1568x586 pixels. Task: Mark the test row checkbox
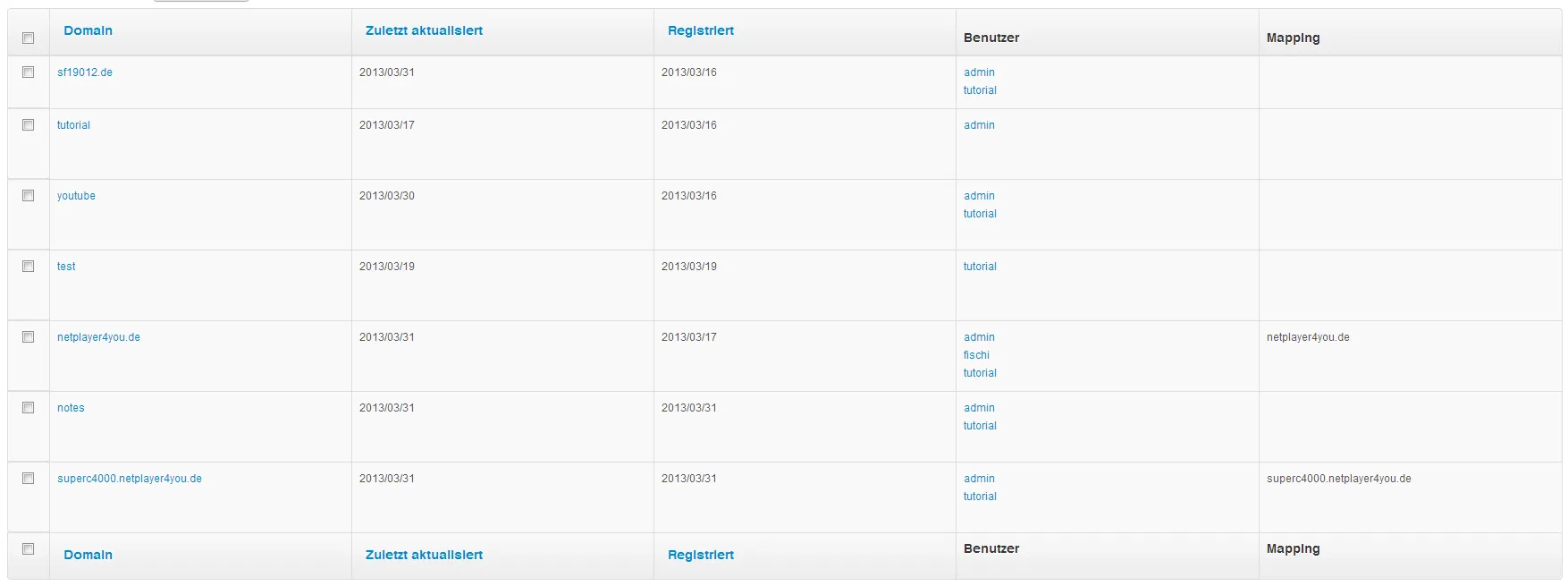tap(29, 267)
